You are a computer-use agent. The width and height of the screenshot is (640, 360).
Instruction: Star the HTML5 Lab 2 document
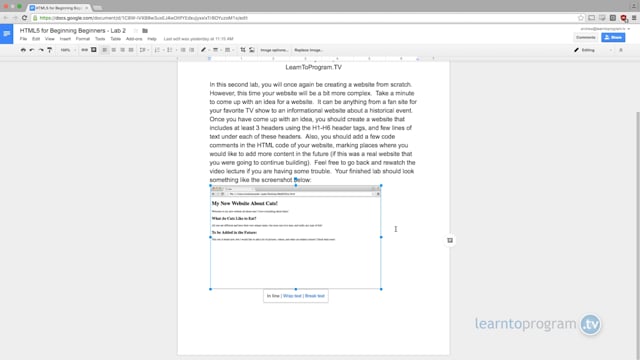tap(136, 31)
